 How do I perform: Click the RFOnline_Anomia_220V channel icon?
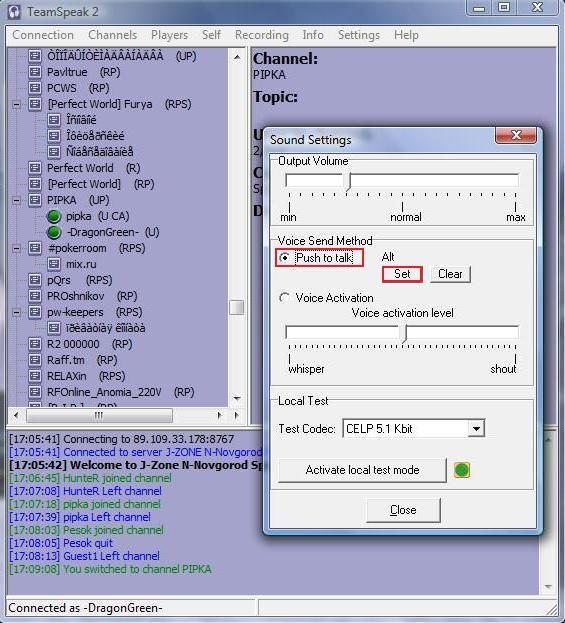pyautogui.click(x=35, y=392)
